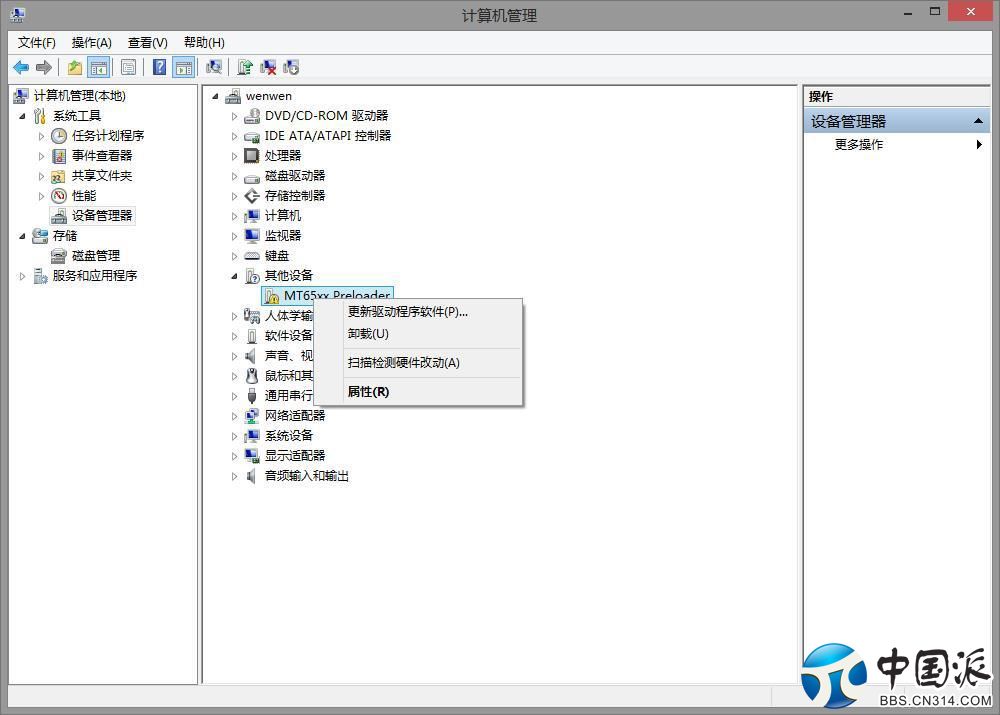
Task: Click the Update driver software toolbar icon
Action: click(245, 67)
